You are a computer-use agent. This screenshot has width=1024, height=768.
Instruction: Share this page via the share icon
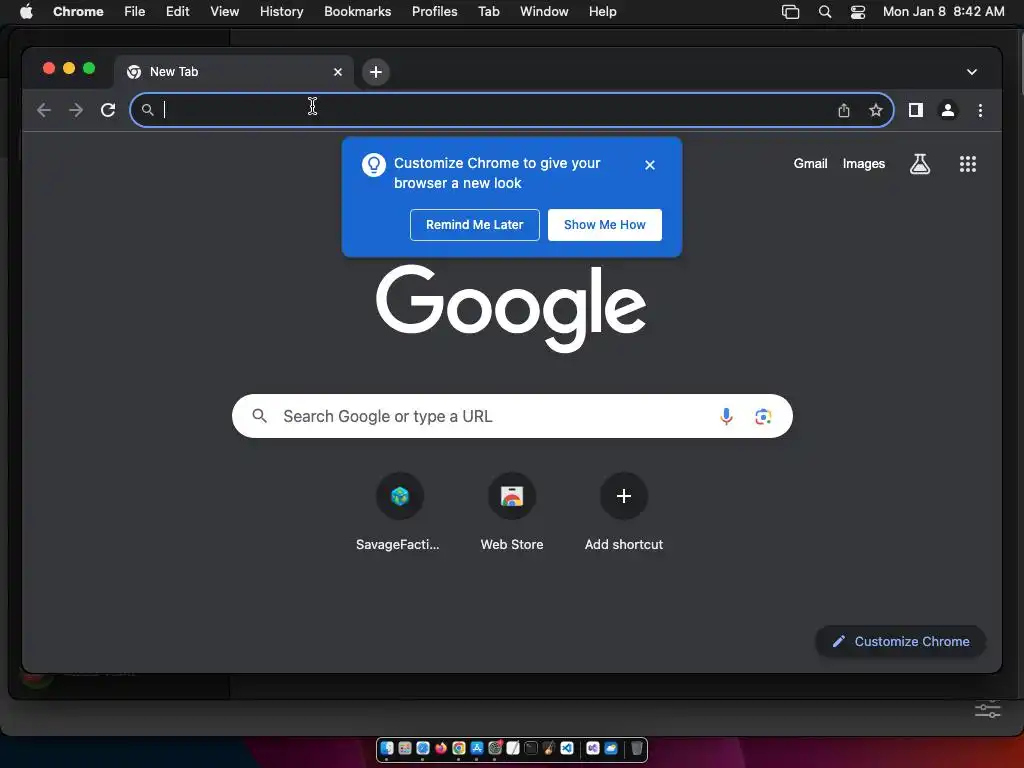click(x=844, y=110)
